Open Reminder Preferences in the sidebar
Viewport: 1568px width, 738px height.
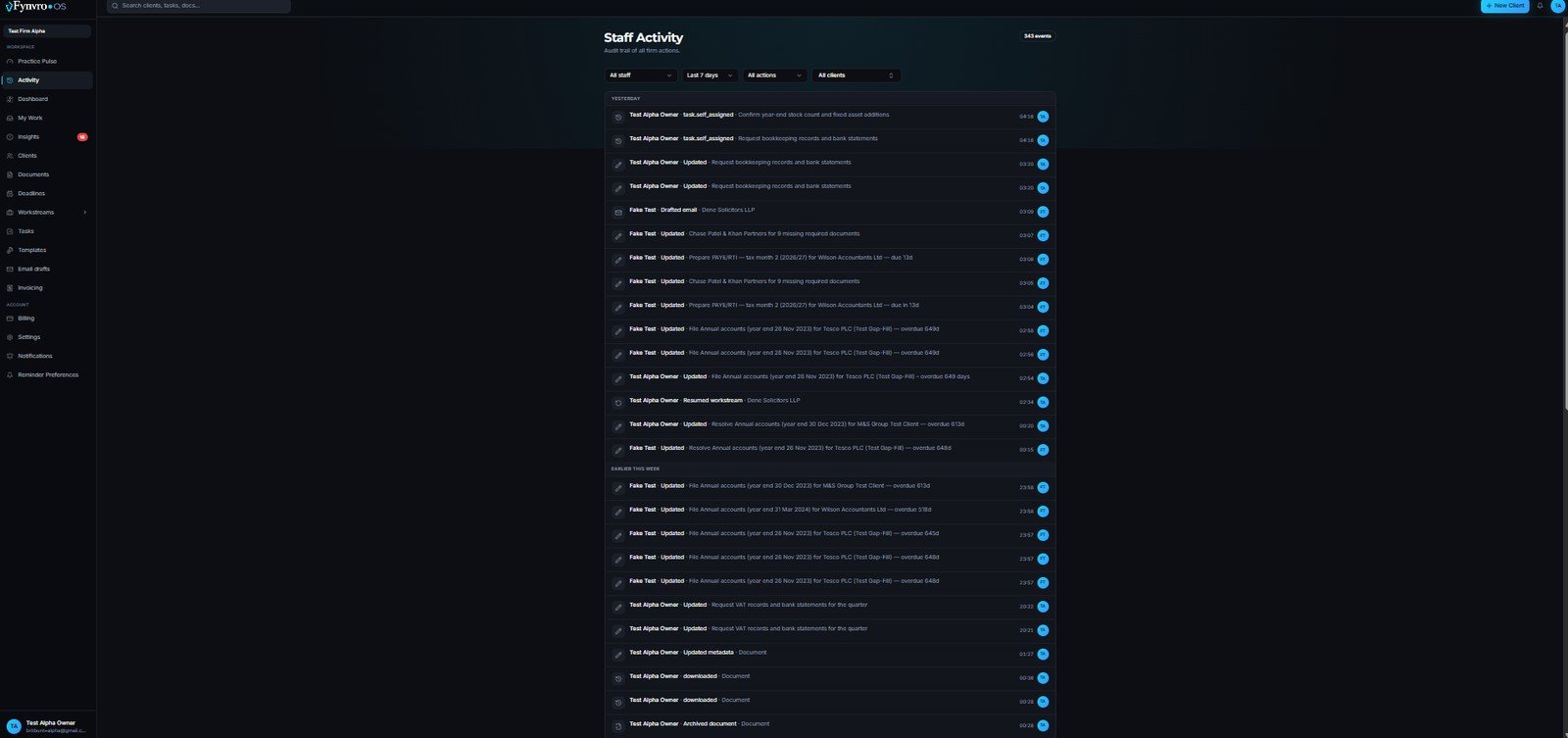pos(47,374)
